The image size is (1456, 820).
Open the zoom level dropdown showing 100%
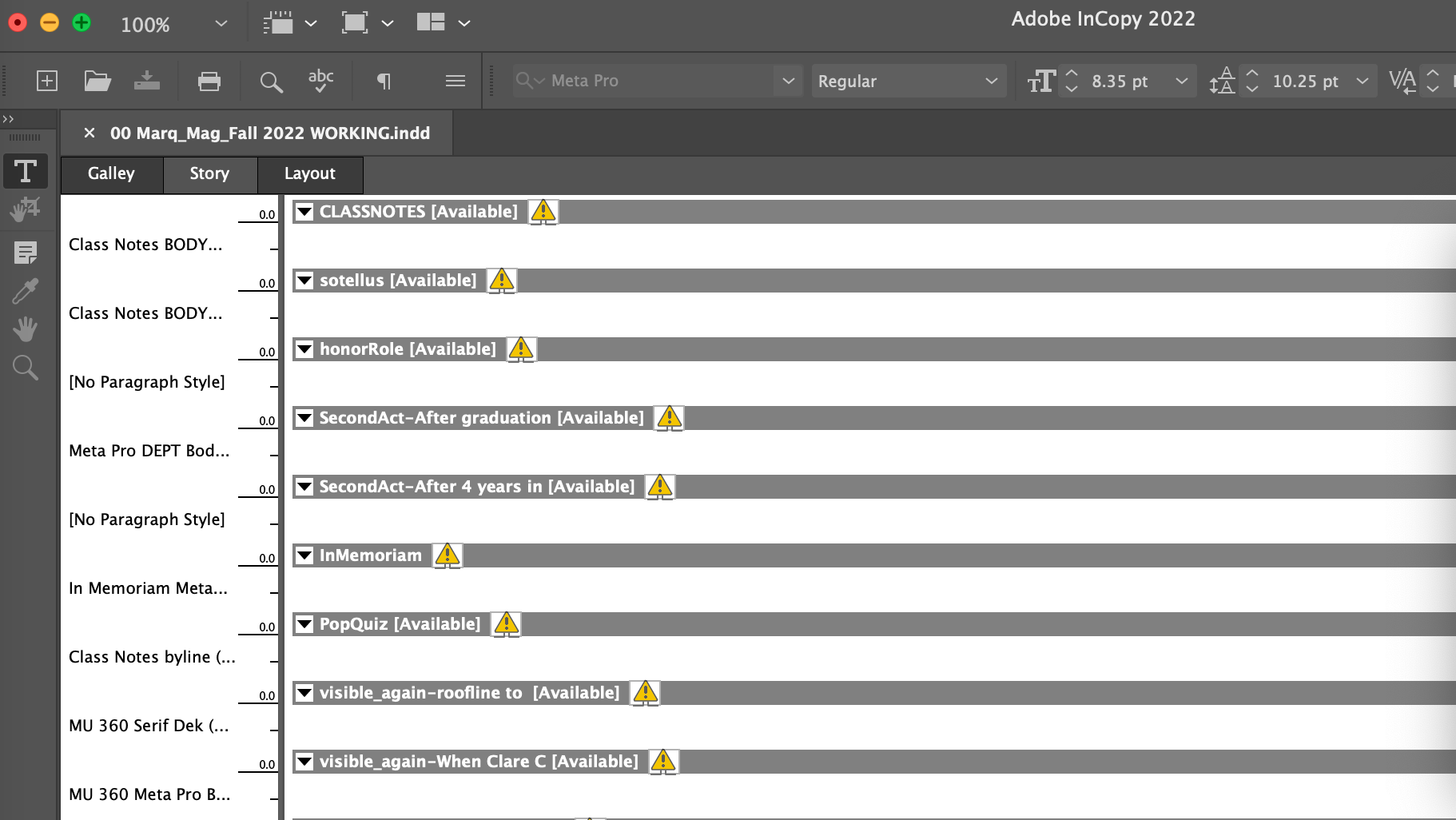coord(221,25)
